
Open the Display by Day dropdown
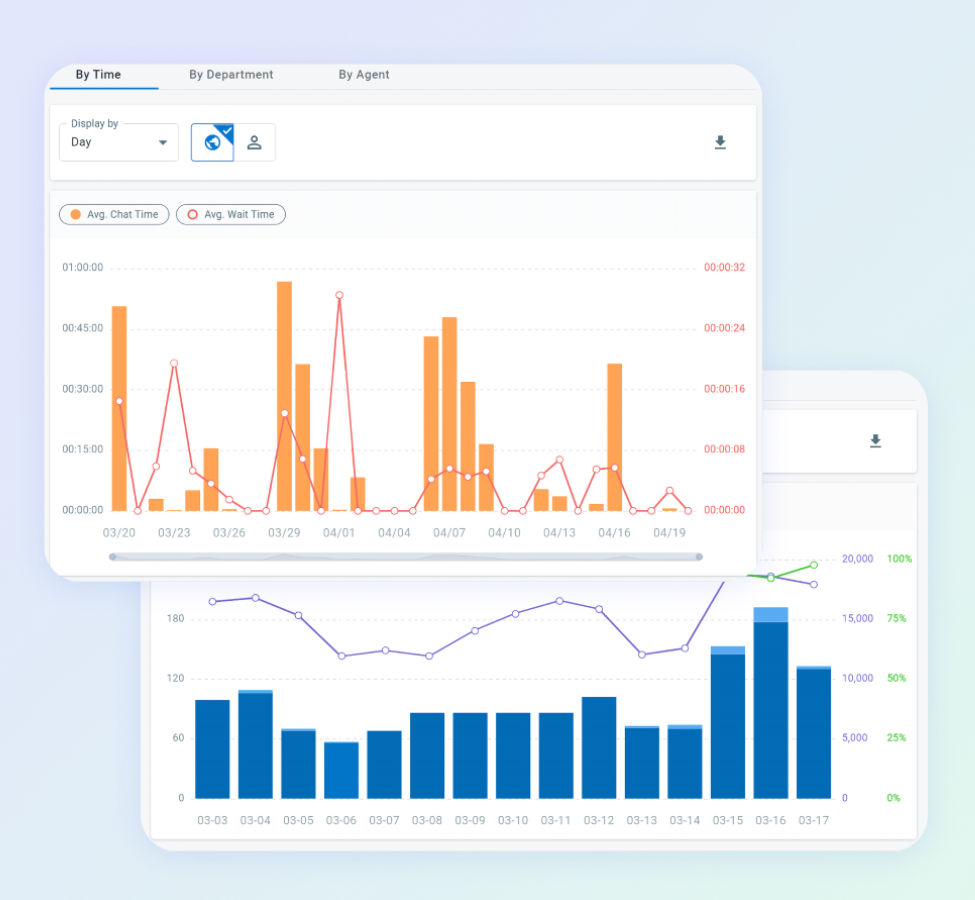click(119, 142)
